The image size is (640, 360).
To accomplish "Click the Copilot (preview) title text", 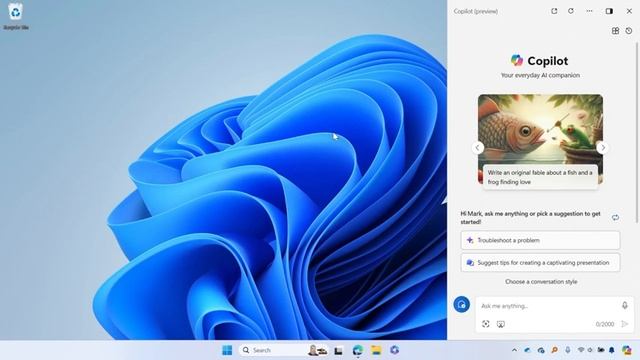I will [476, 11].
